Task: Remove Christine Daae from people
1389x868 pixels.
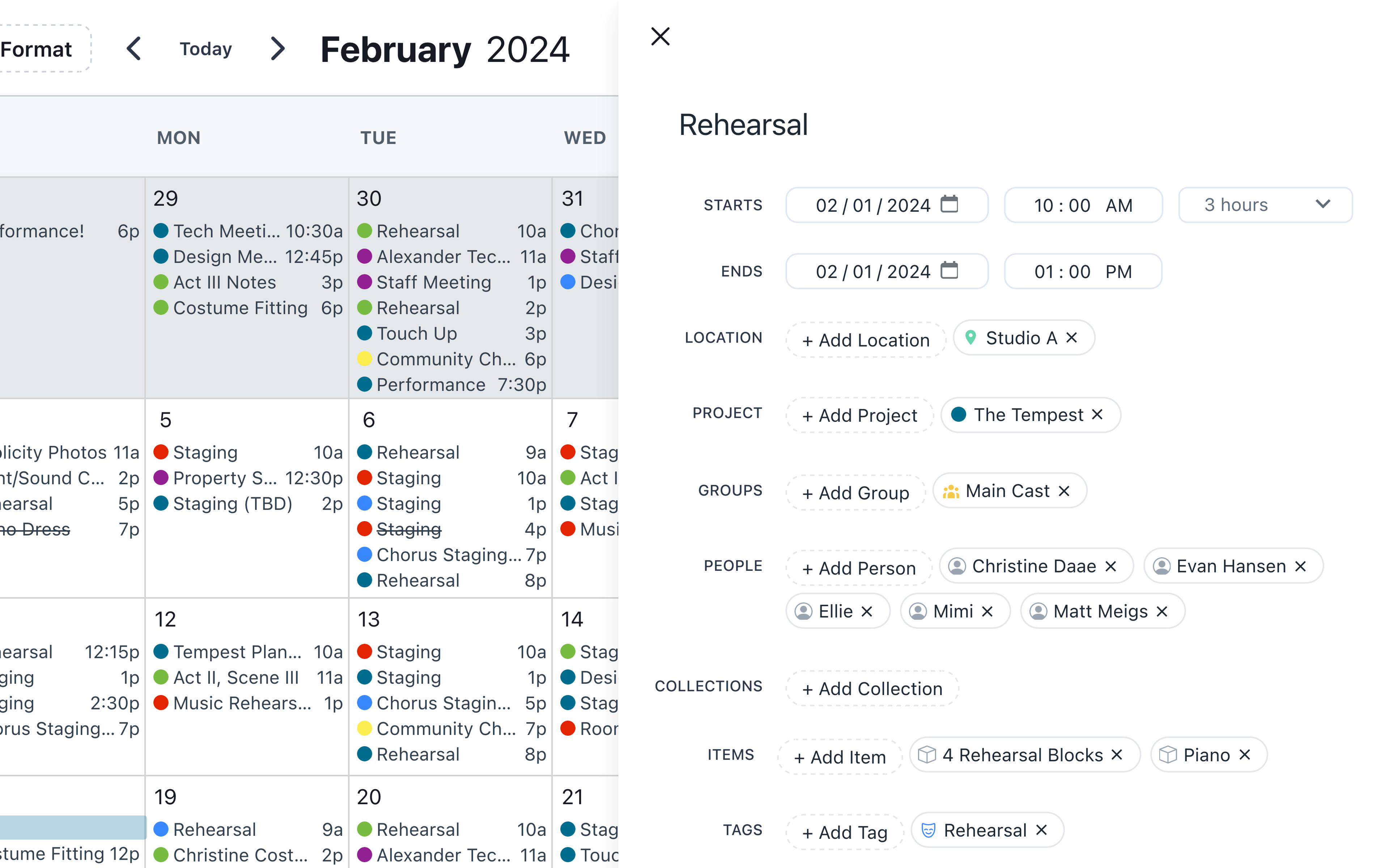Action: tap(1110, 566)
